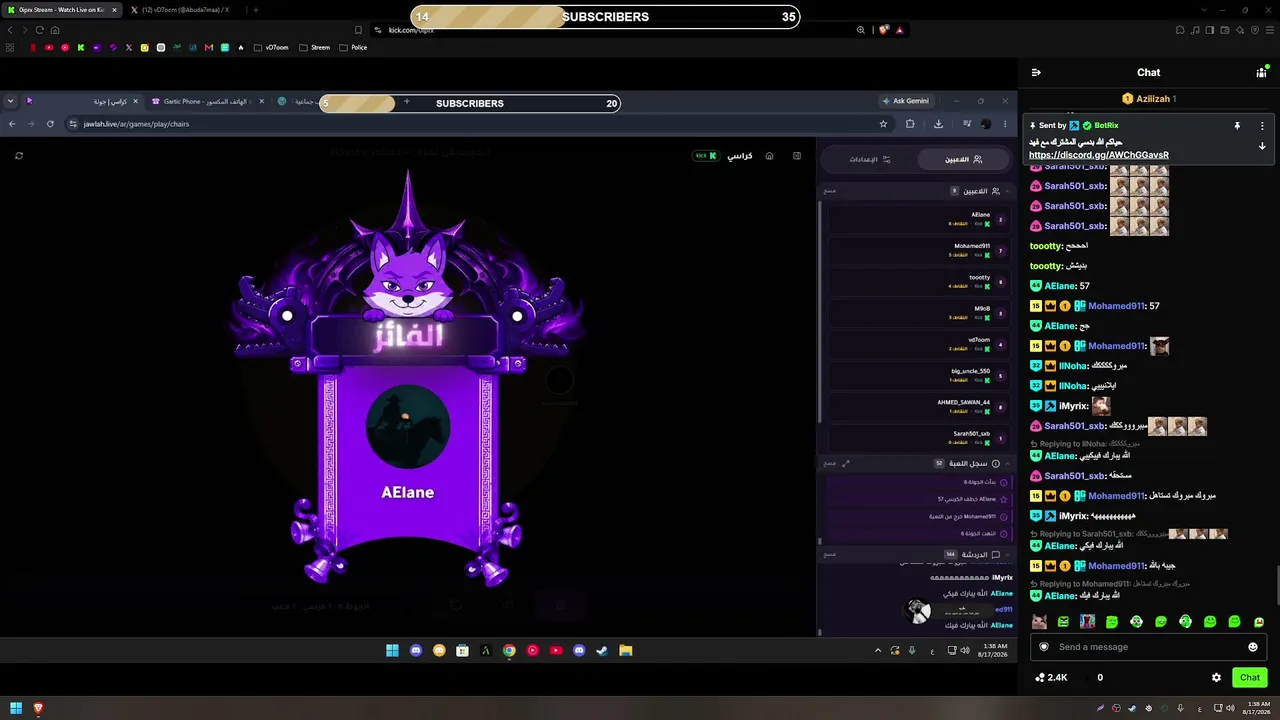The image size is (1280, 720).
Task: Collapse the سجل اللعبة game log section
Action: coord(1008,464)
